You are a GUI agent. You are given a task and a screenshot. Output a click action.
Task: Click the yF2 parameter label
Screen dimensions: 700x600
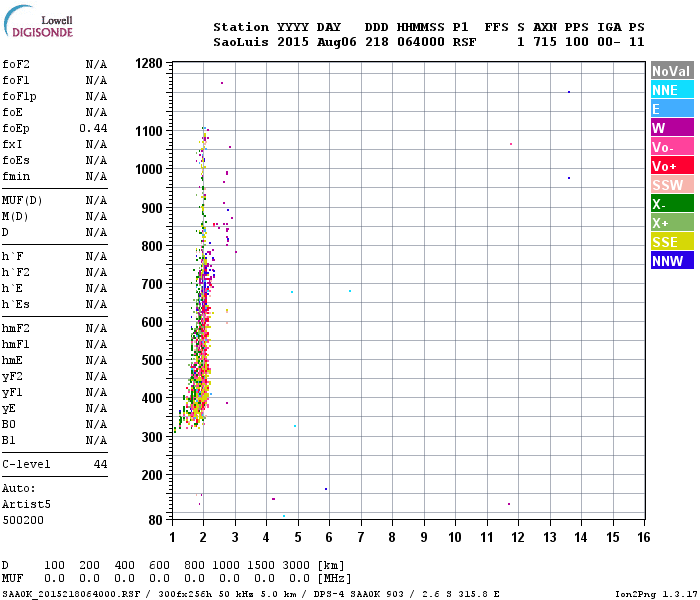click(12, 377)
